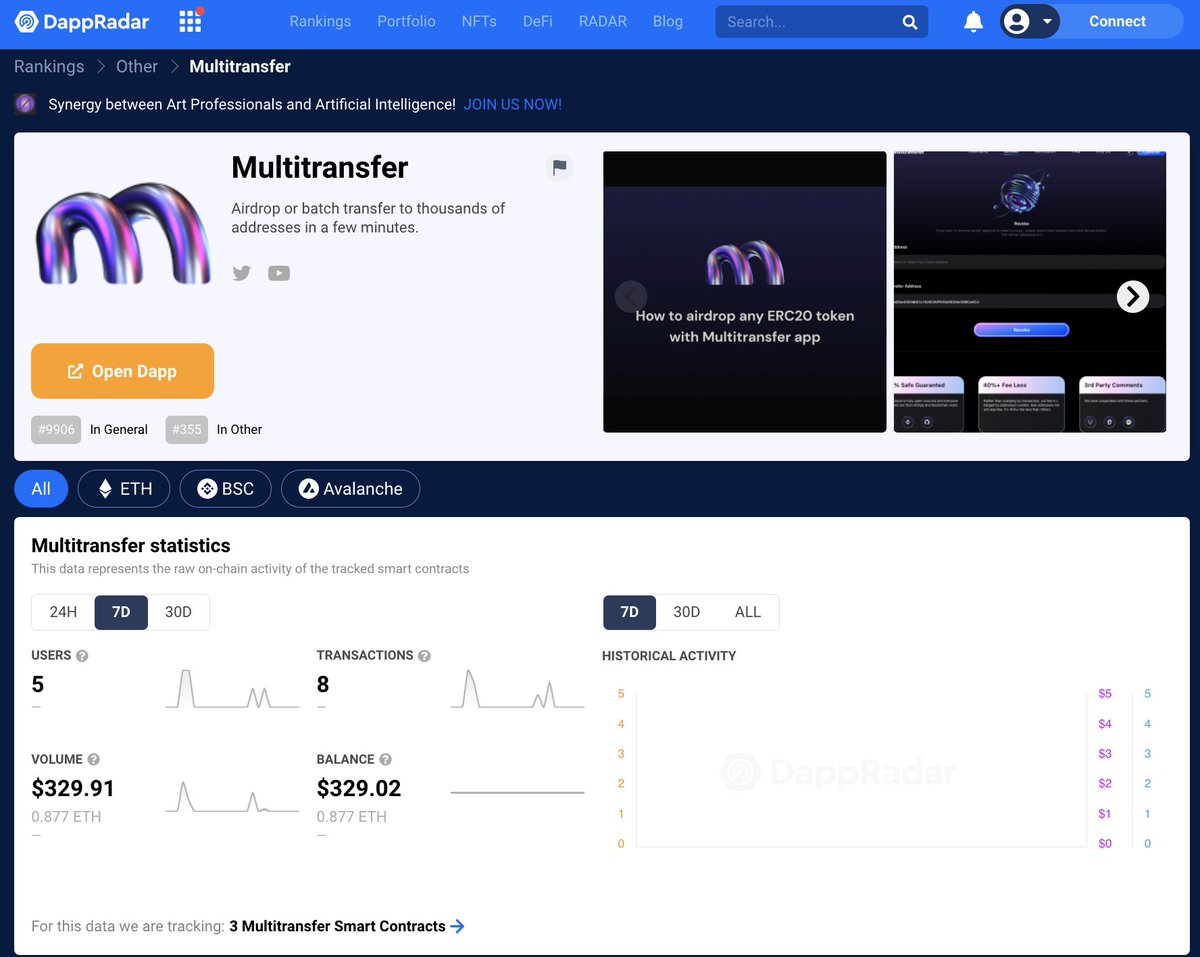The image size is (1200, 957).
Task: Click the $329.91 volume value
Action: [x=73, y=788]
